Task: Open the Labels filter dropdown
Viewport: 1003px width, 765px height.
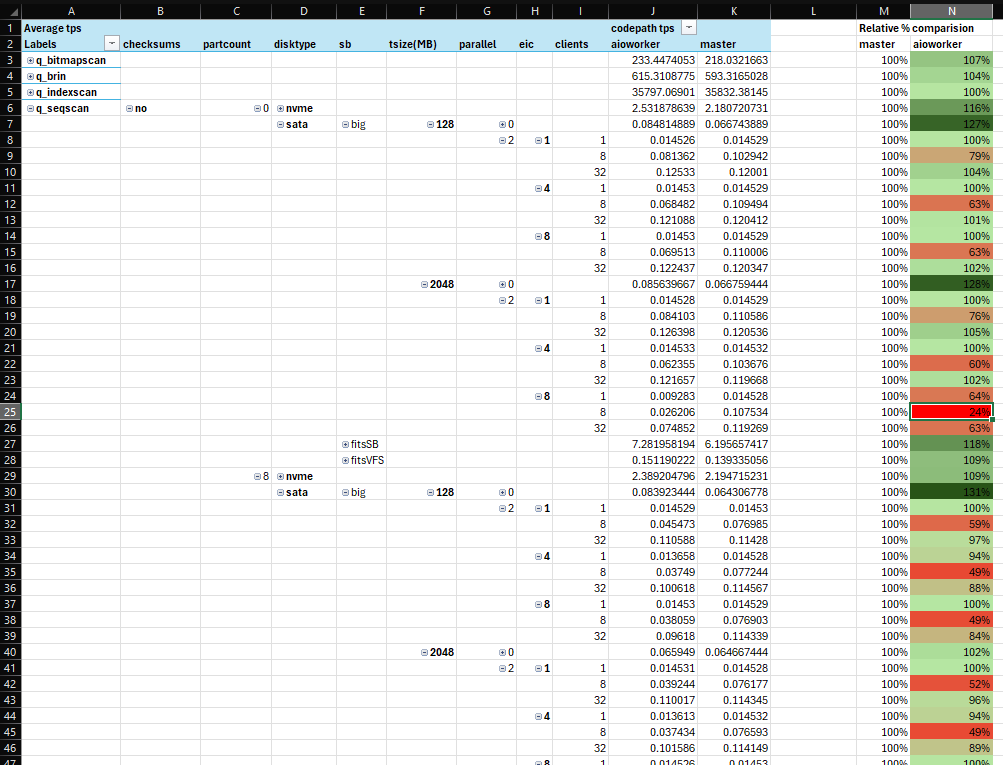Action: coord(111,44)
